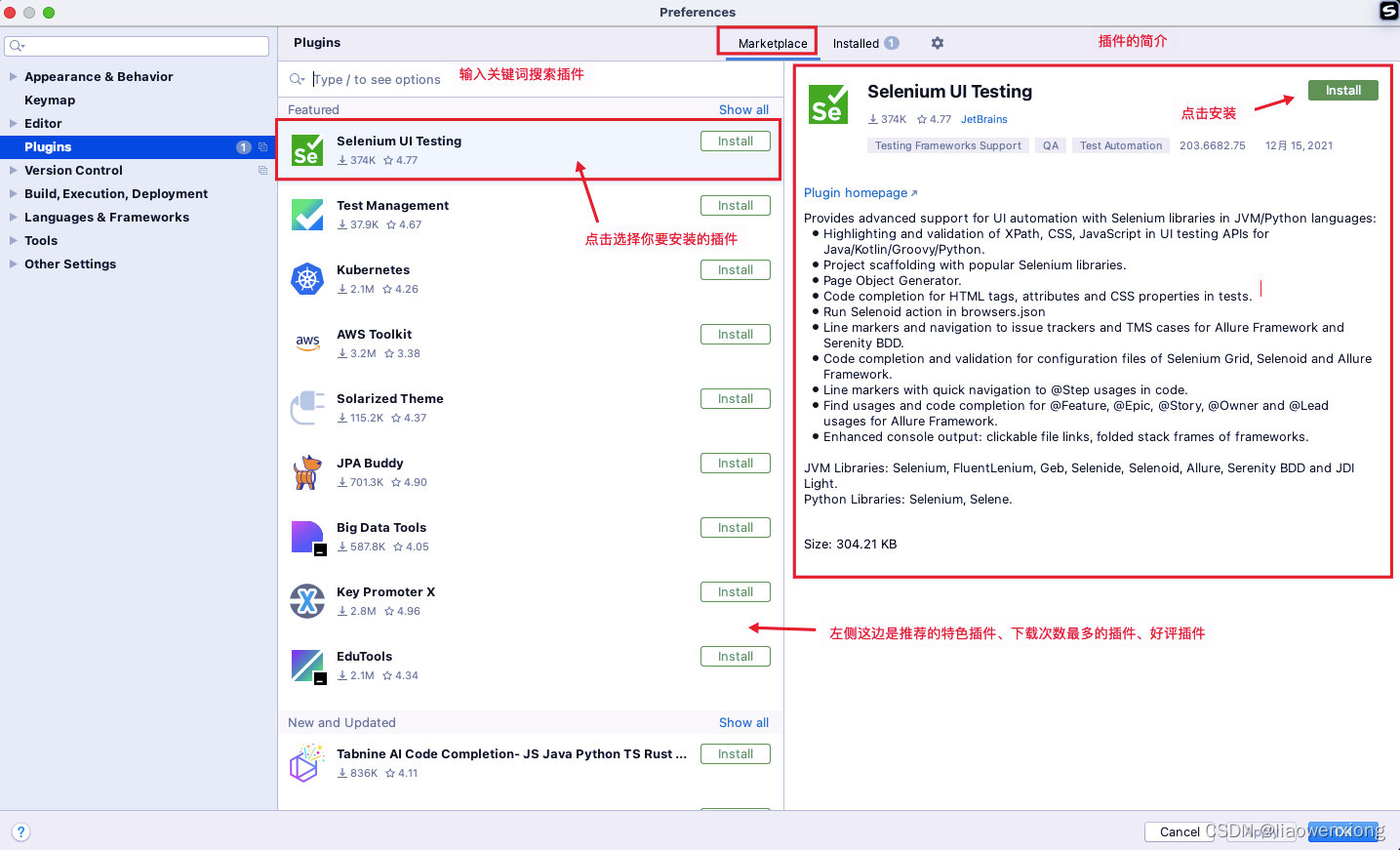Install the Key Promoter X plugin
Image resolution: width=1400 pixels, height=850 pixels.
[x=736, y=592]
